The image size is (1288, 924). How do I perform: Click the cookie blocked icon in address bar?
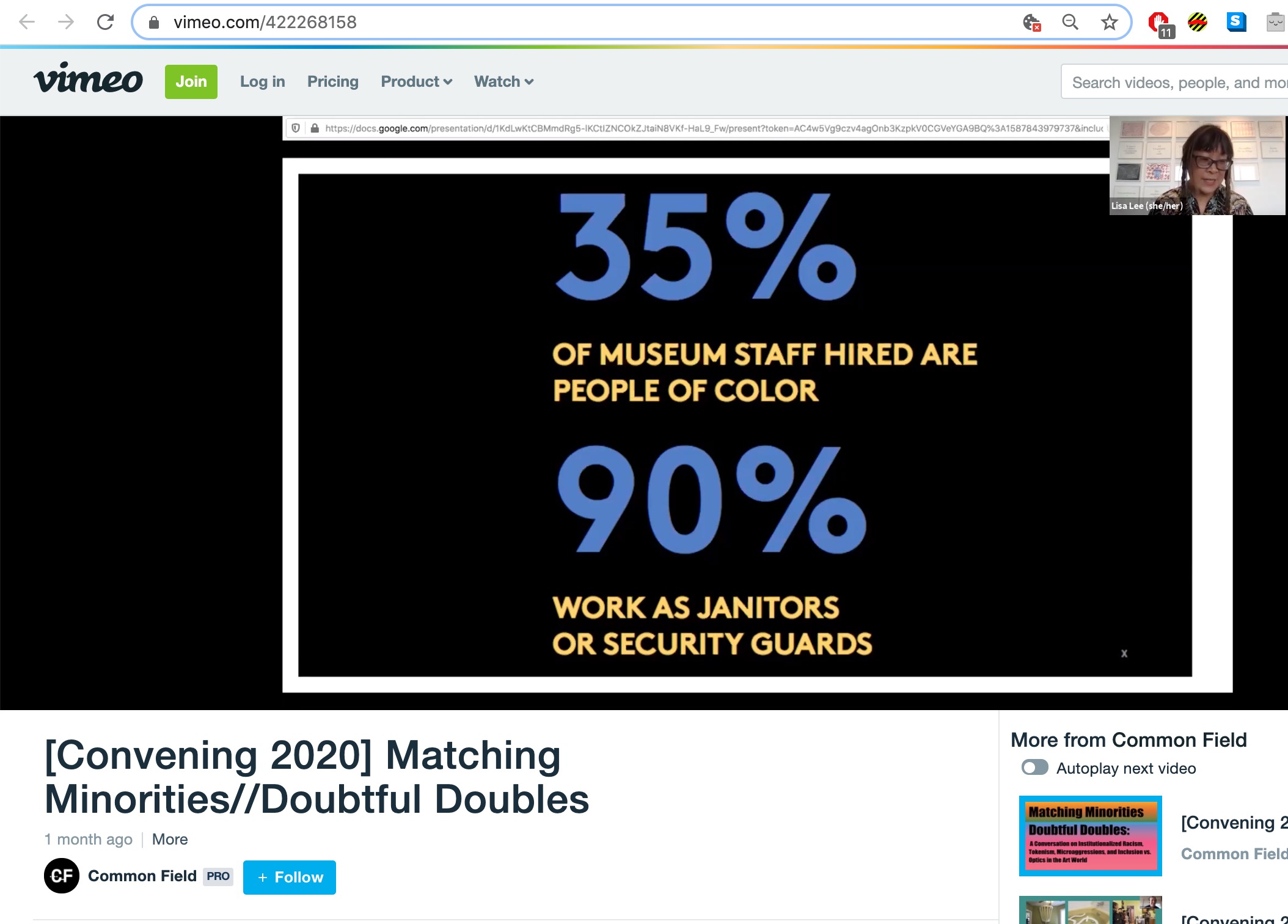[1031, 23]
